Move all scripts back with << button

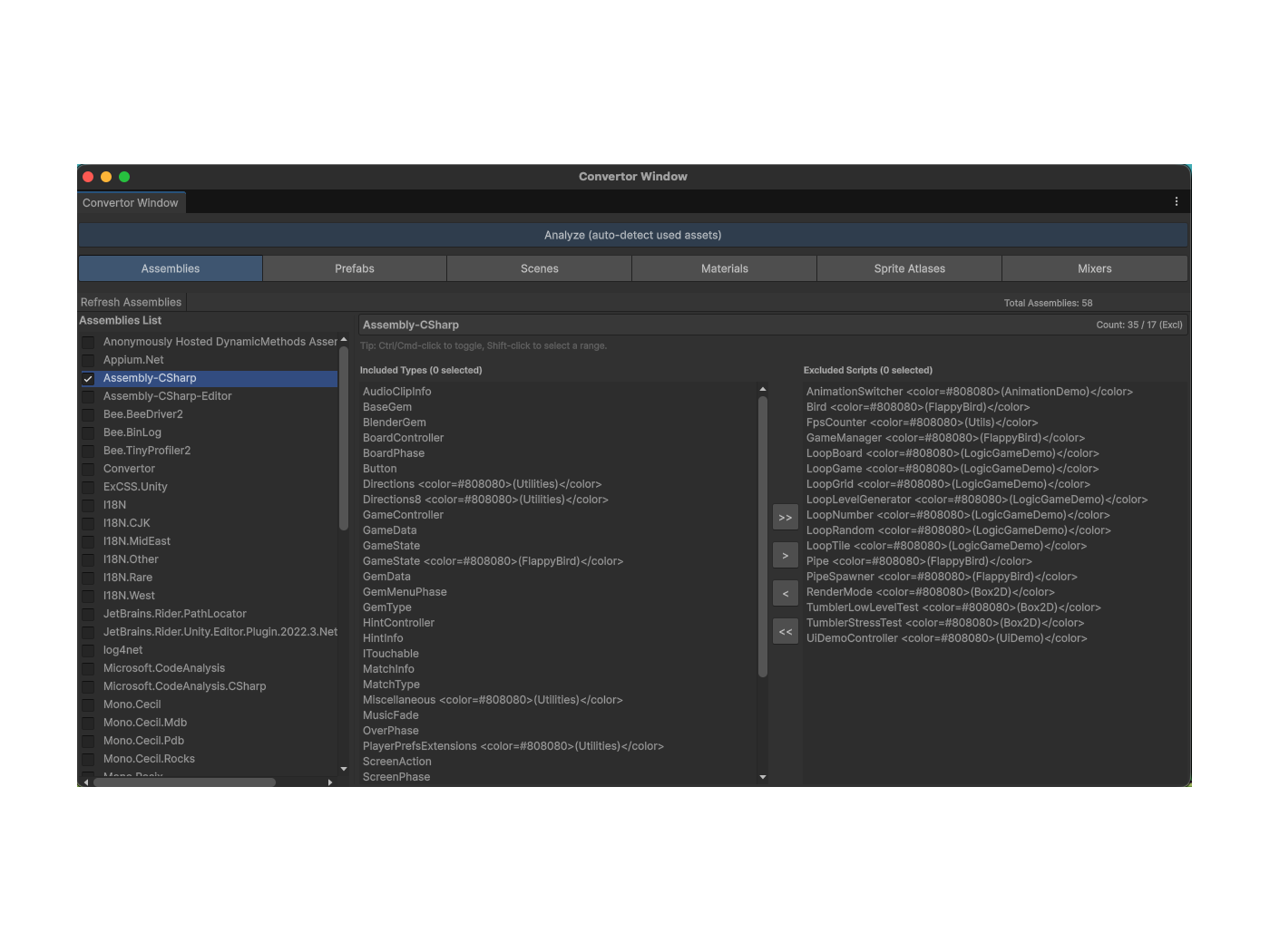[x=786, y=632]
